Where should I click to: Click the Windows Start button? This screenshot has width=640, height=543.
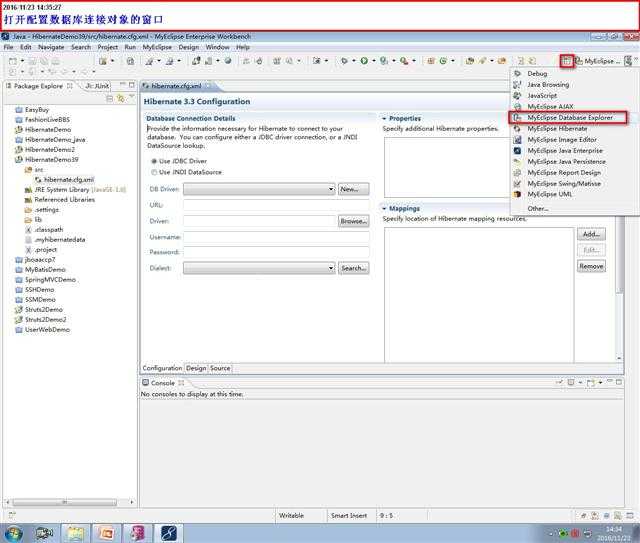(14, 533)
